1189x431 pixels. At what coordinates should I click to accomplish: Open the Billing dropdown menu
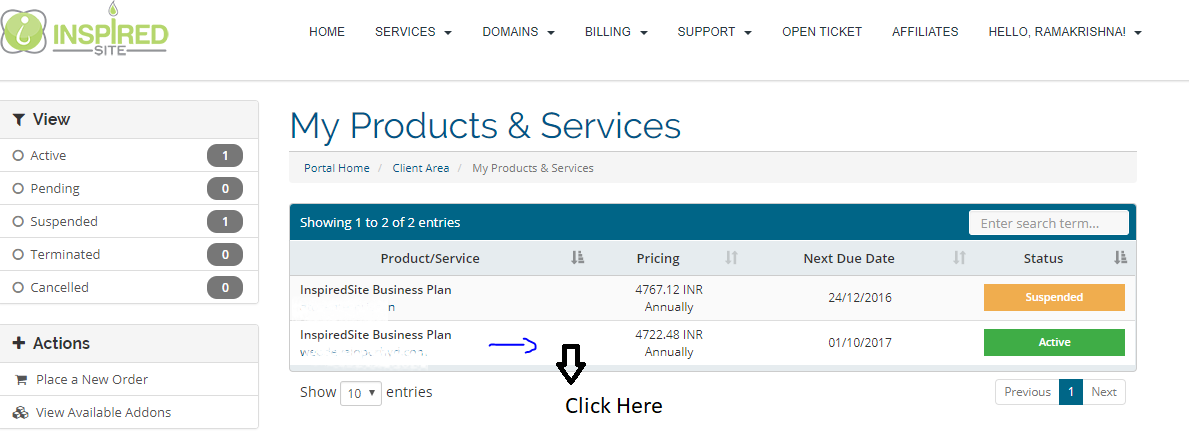616,32
